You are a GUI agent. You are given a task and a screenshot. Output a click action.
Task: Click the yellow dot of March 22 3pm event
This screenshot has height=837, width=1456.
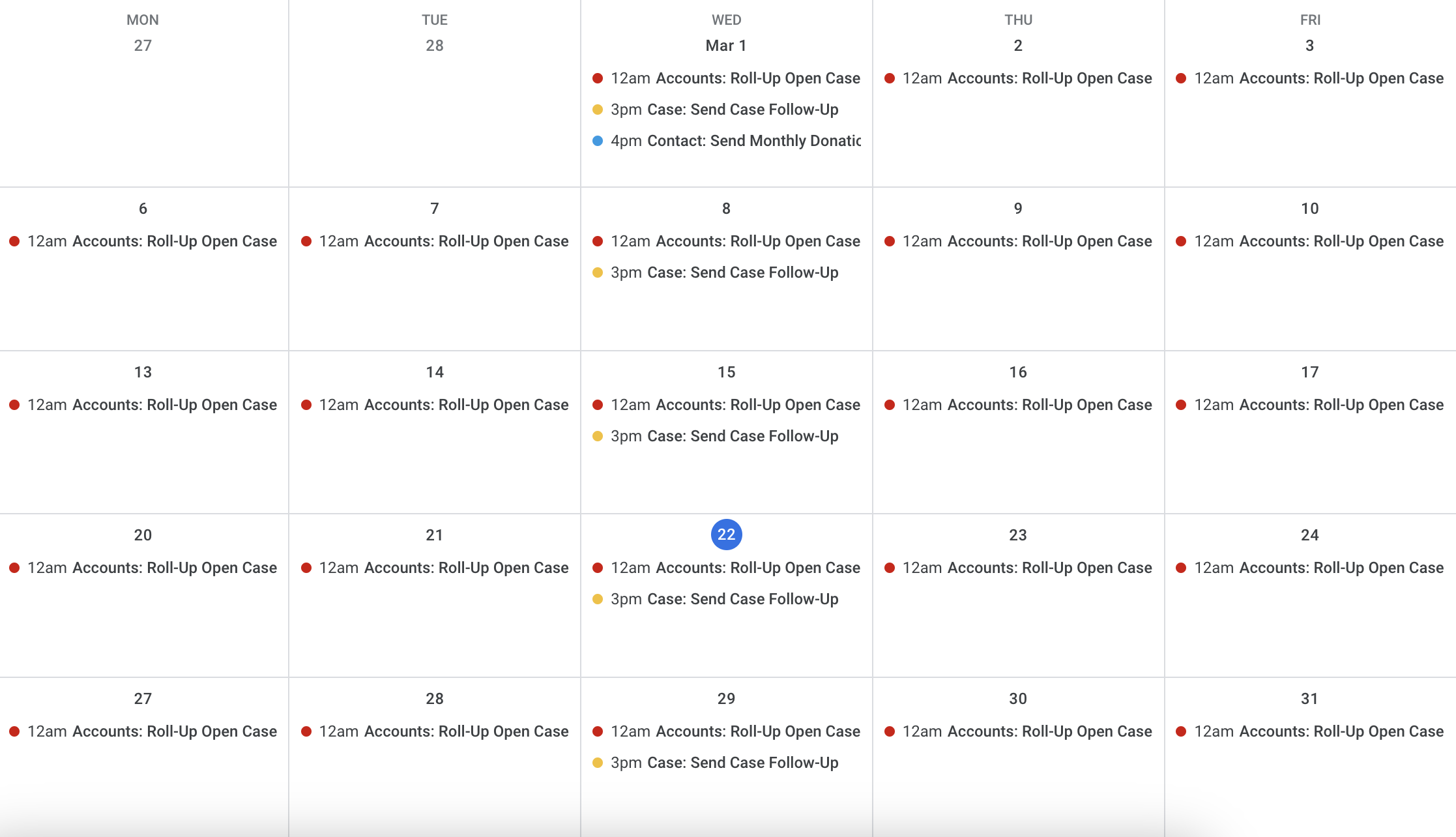[x=597, y=599]
